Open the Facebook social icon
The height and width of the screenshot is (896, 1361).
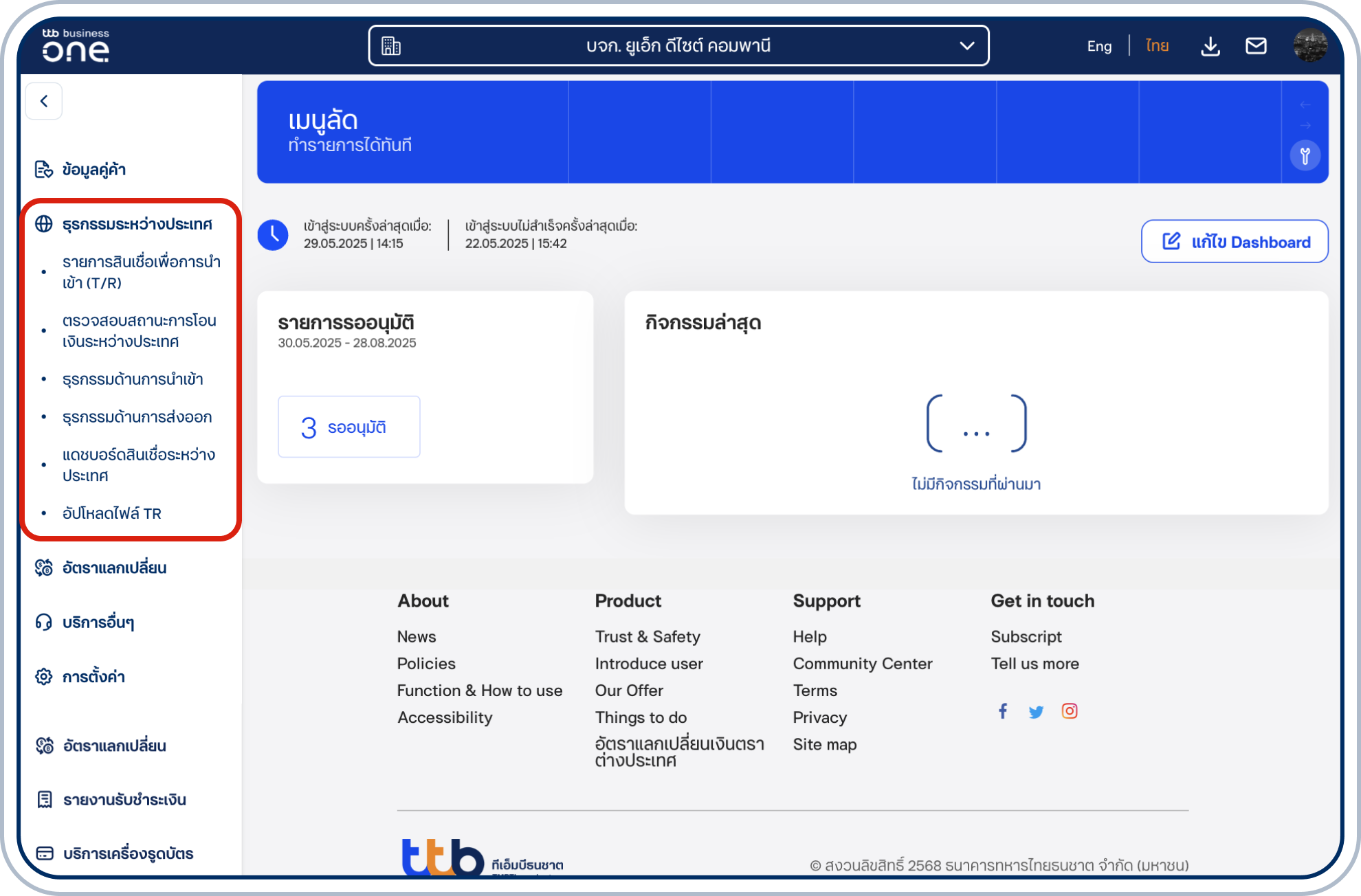pos(1003,710)
